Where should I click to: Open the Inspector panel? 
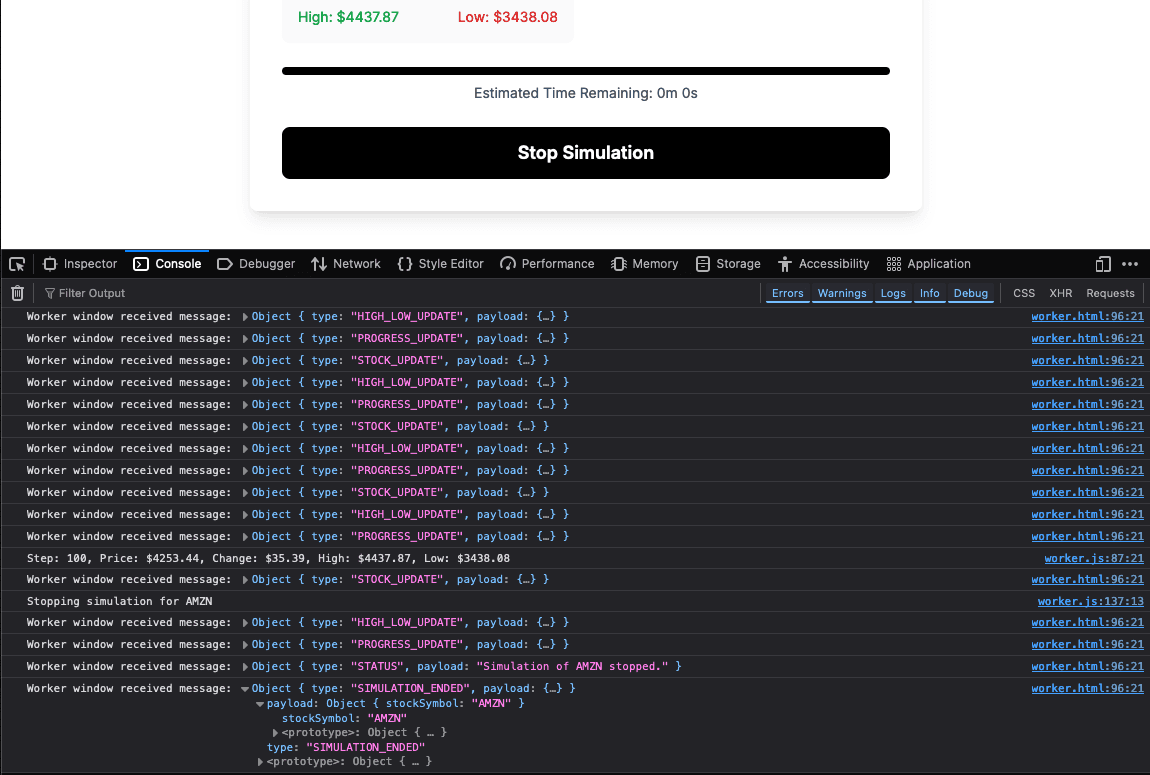point(80,264)
